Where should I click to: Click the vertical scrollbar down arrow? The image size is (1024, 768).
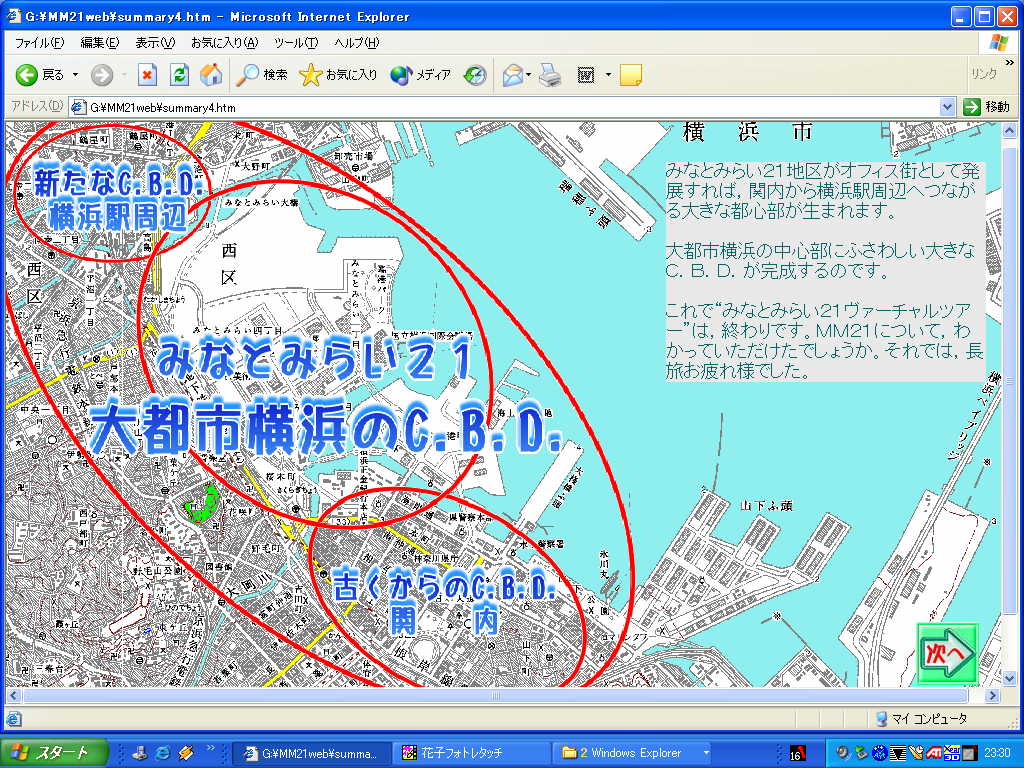pyautogui.click(x=1010, y=678)
